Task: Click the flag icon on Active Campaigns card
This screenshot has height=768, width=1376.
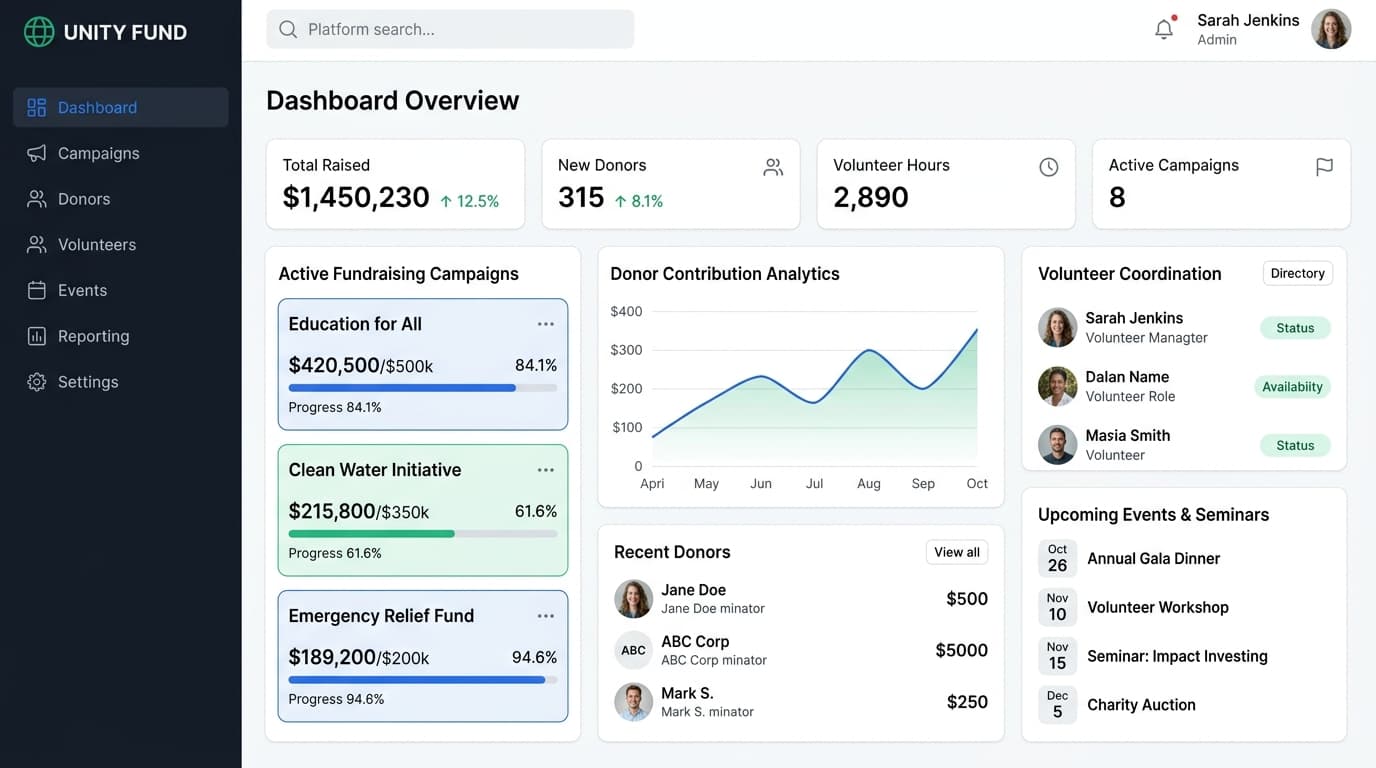Action: (x=1324, y=167)
